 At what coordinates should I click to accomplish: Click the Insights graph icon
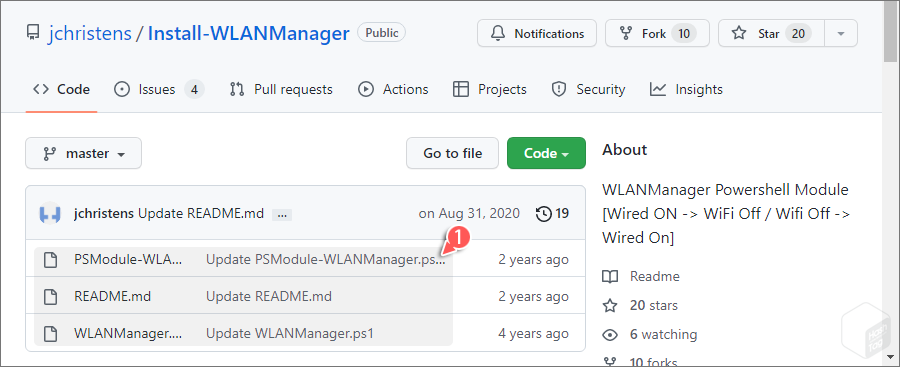point(658,90)
